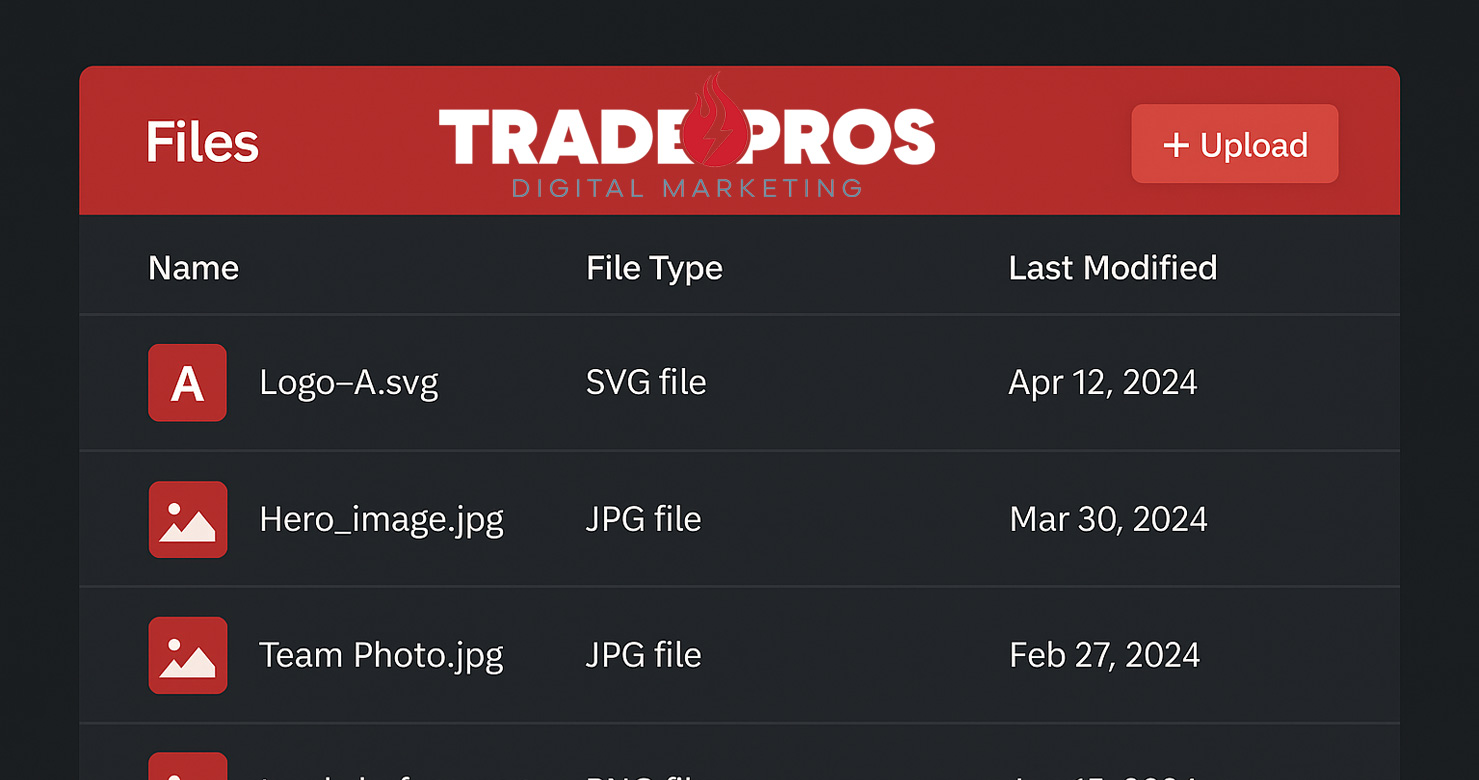1479x780 pixels.
Task: Click the Apr 12, 2024 modified date
Action: 1102,383
